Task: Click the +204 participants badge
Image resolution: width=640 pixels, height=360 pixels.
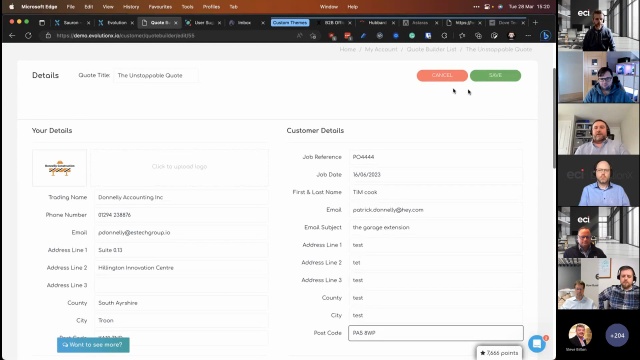Action: (x=617, y=335)
